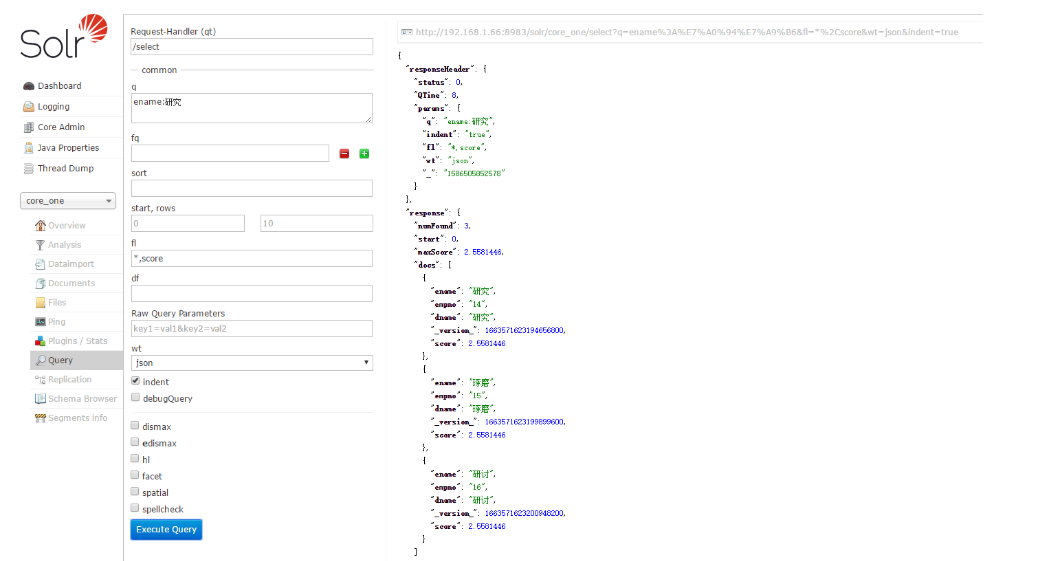The image size is (1057, 561).
Task: Select the Query menu item
Action: pyautogui.click(x=76, y=360)
